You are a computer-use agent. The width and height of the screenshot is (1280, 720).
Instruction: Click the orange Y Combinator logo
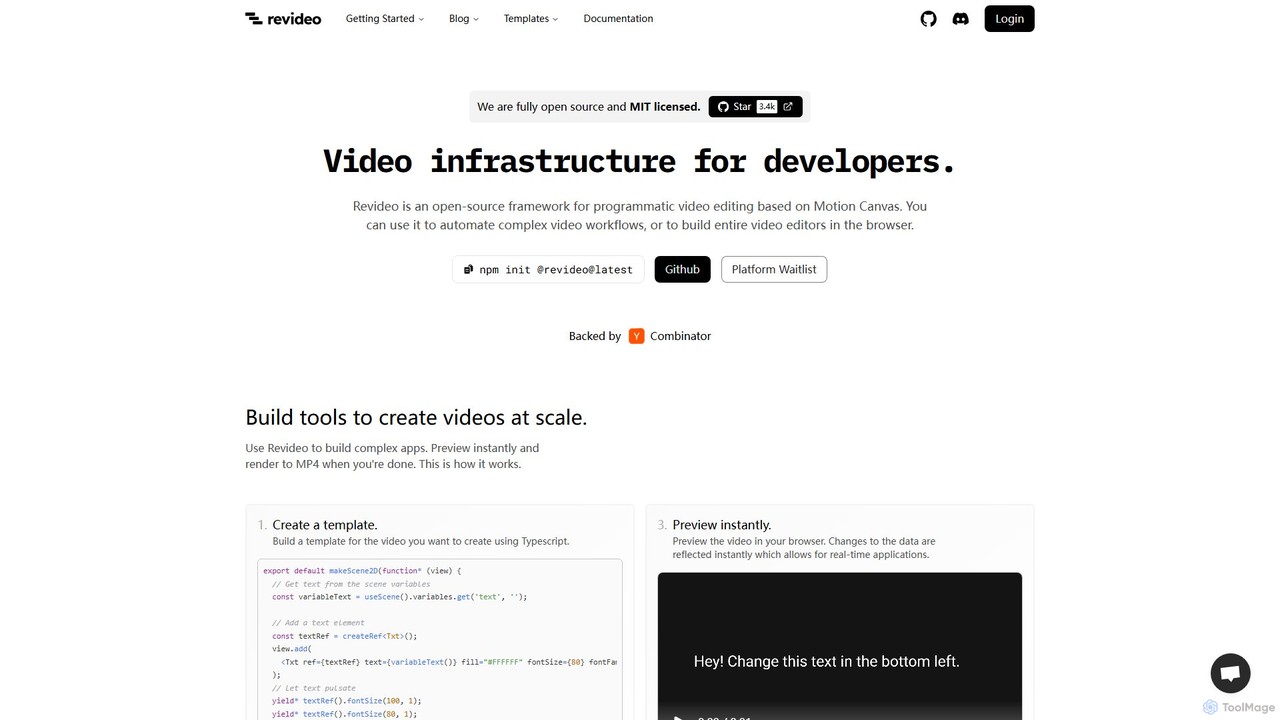coord(636,336)
